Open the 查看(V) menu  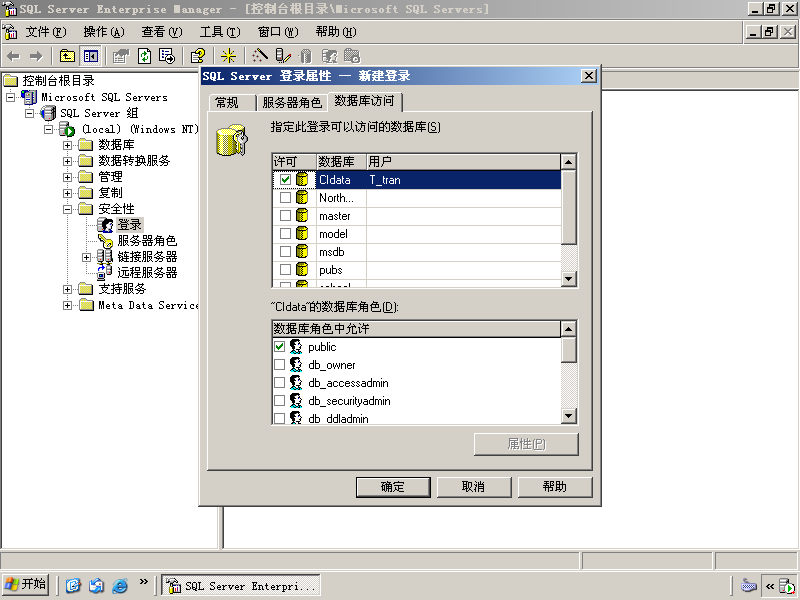coord(162,32)
